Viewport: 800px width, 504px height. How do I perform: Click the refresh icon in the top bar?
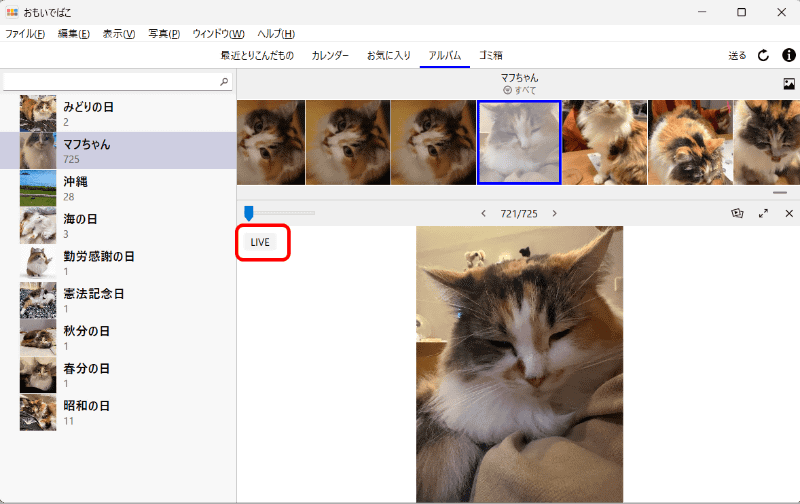pyautogui.click(x=763, y=55)
